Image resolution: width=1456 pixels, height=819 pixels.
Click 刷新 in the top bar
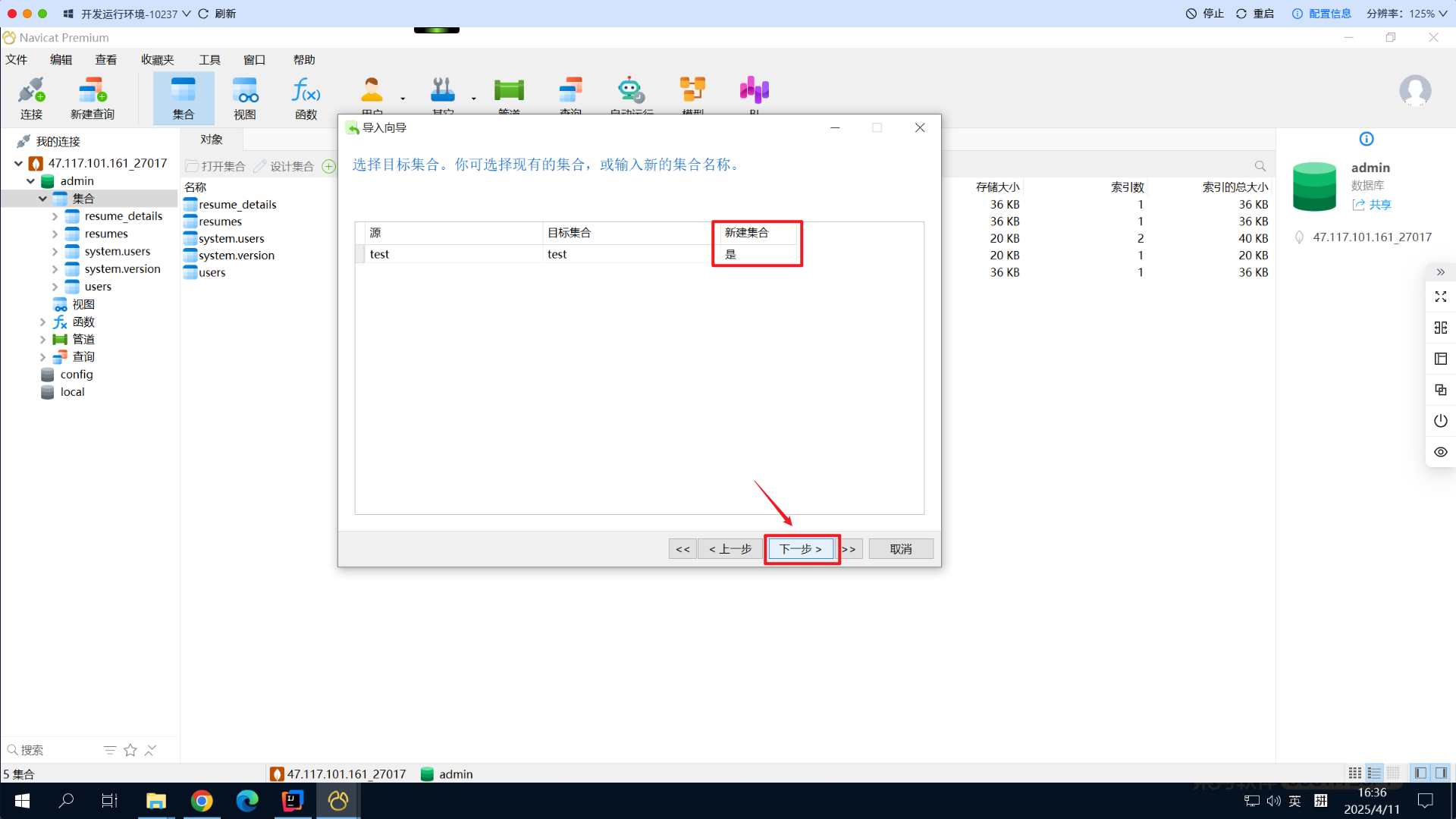[217, 14]
